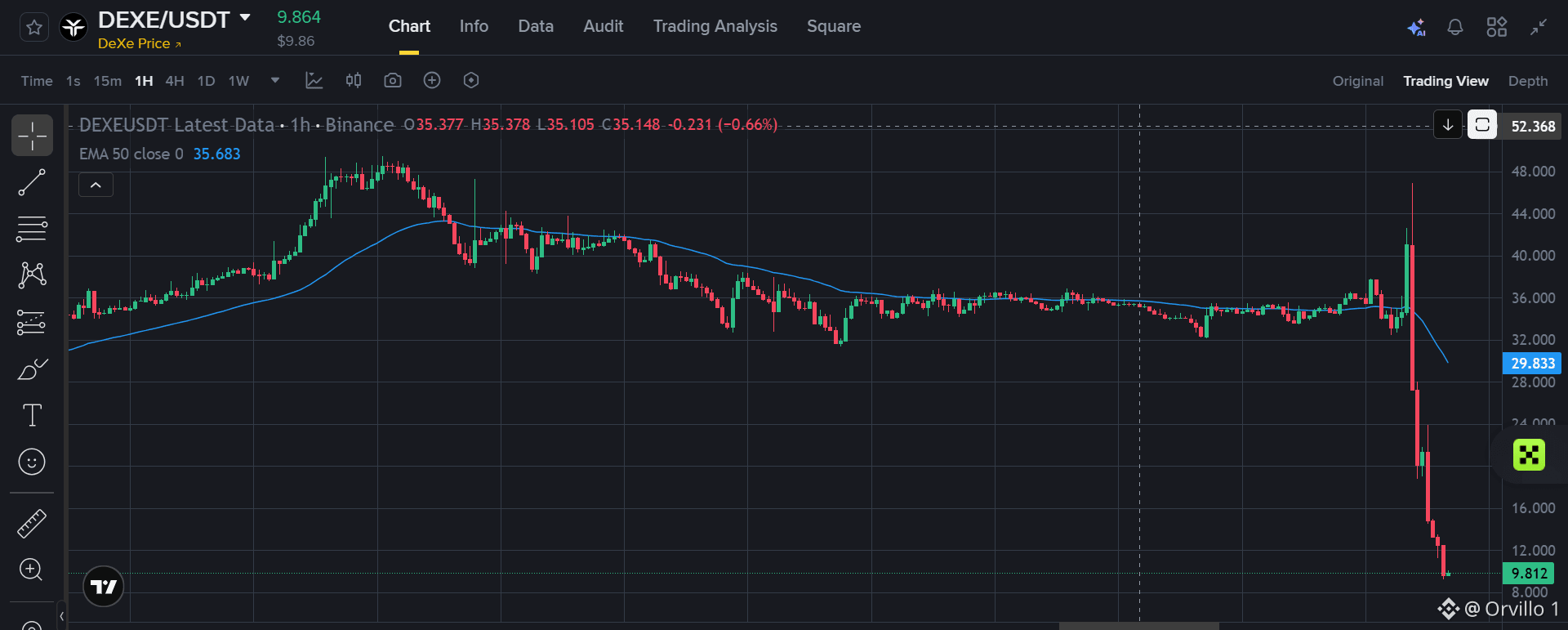Add DEXE/USDT to favorites with star icon
Image resolution: width=1568 pixels, height=630 pixels.
point(34,28)
